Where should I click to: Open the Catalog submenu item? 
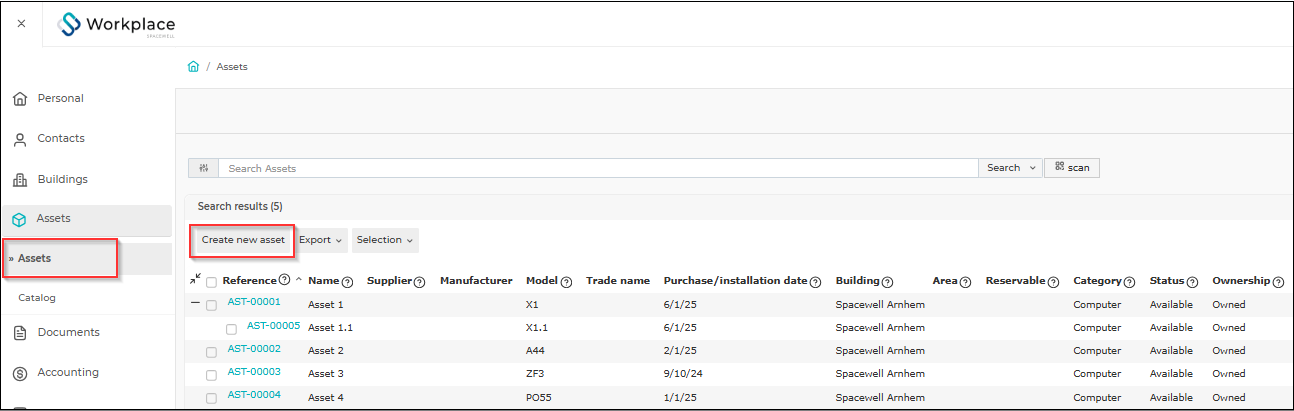coord(37,298)
